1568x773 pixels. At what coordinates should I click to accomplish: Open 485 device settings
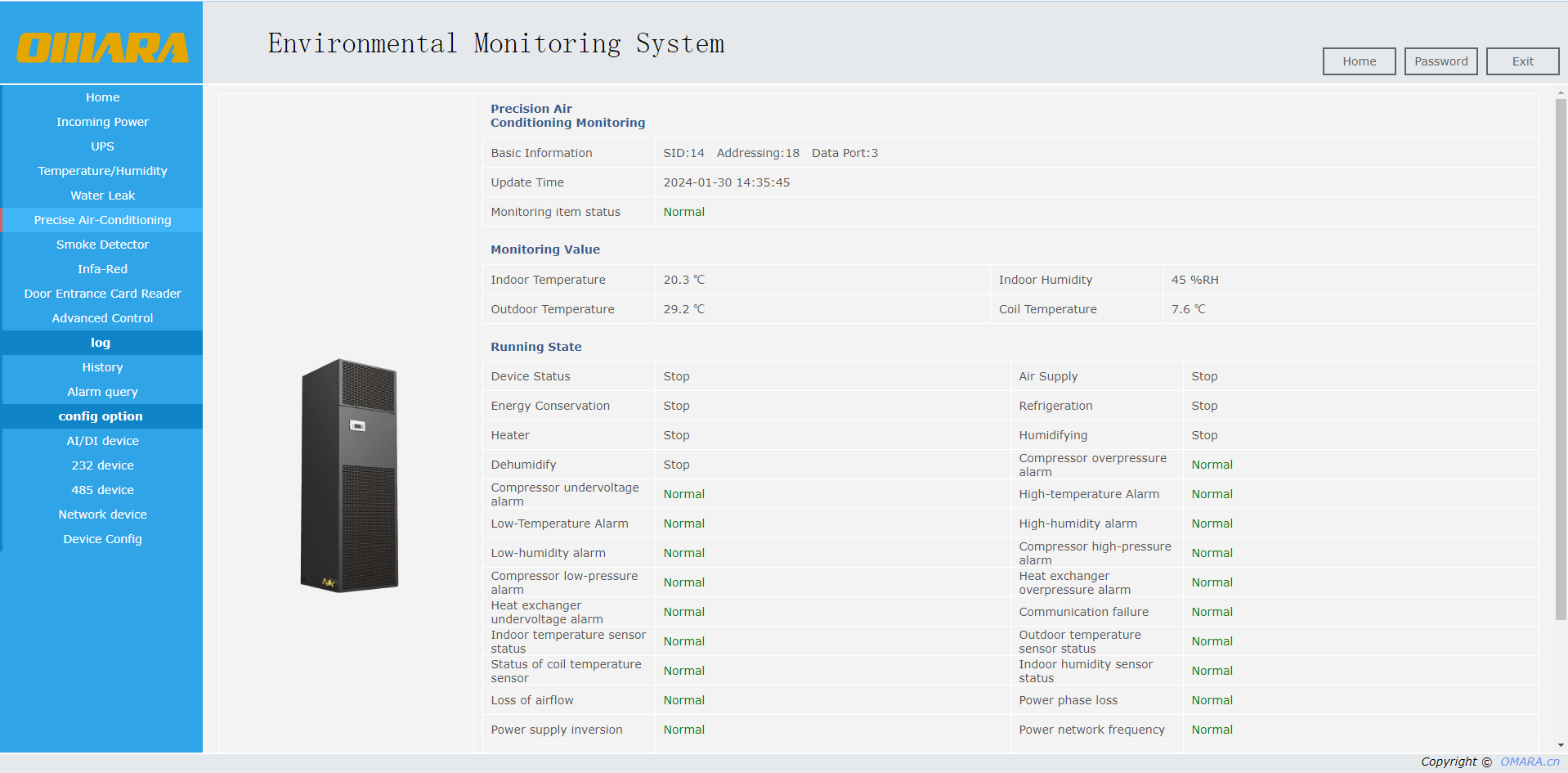click(x=102, y=490)
